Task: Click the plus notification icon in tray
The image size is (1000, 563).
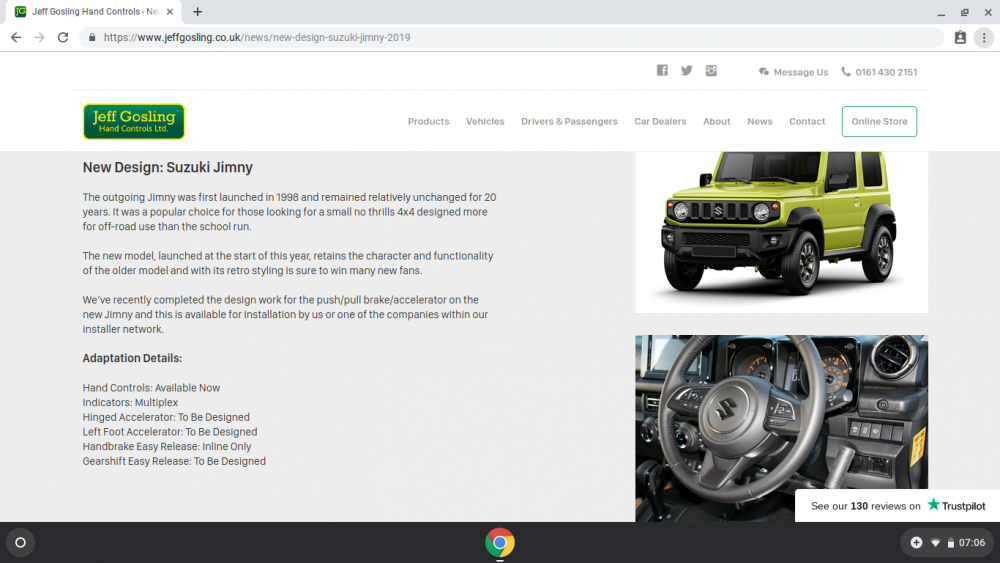Action: point(916,543)
